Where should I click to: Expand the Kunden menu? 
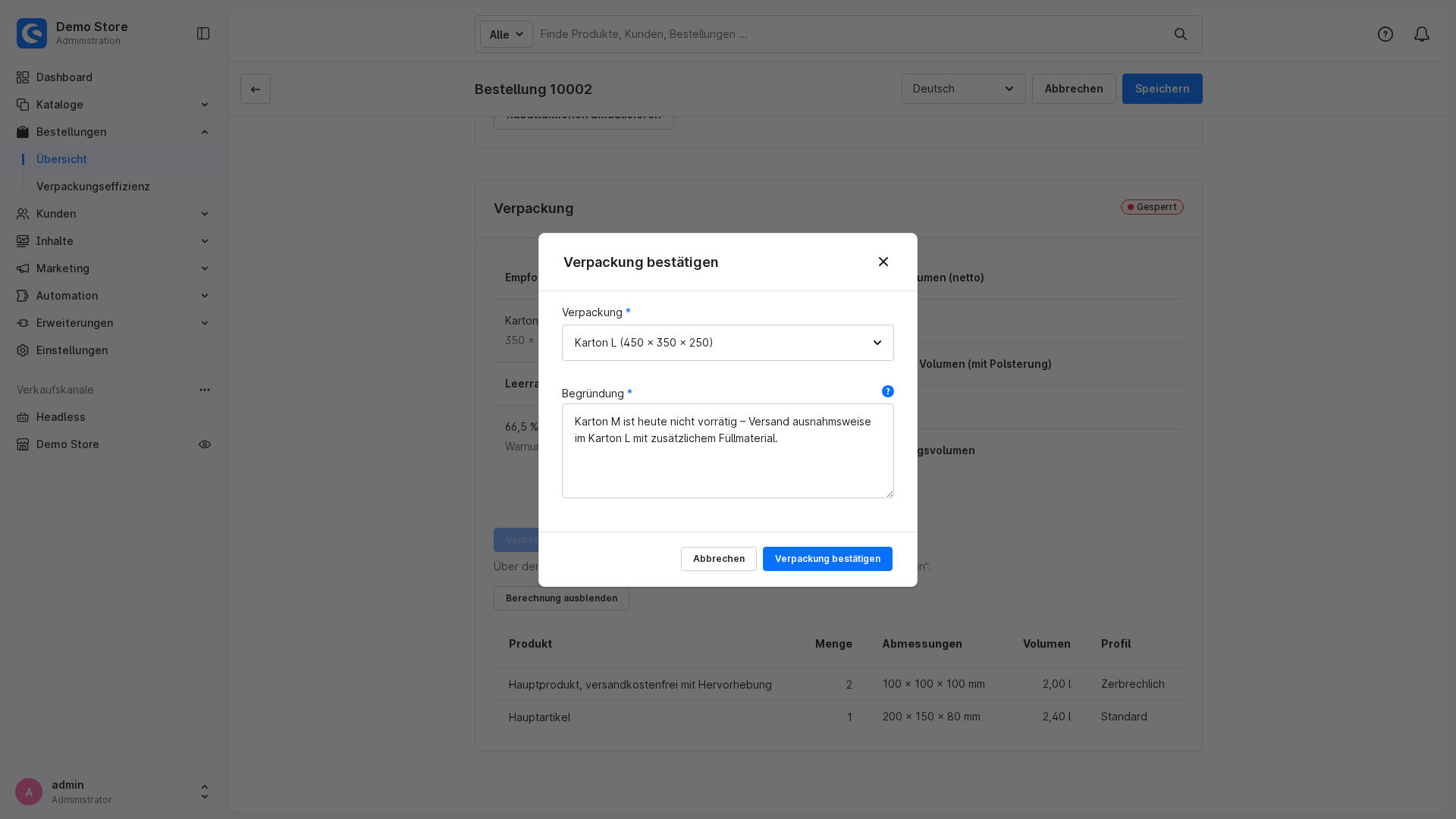[114, 214]
